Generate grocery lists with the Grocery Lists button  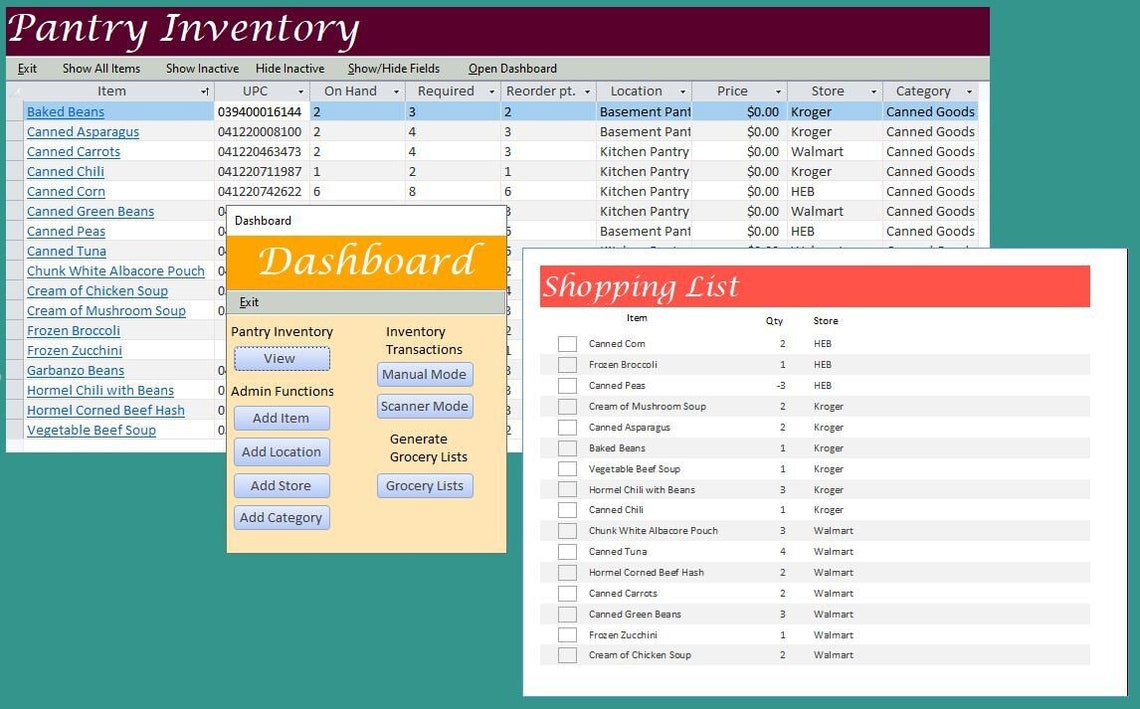[x=424, y=485]
